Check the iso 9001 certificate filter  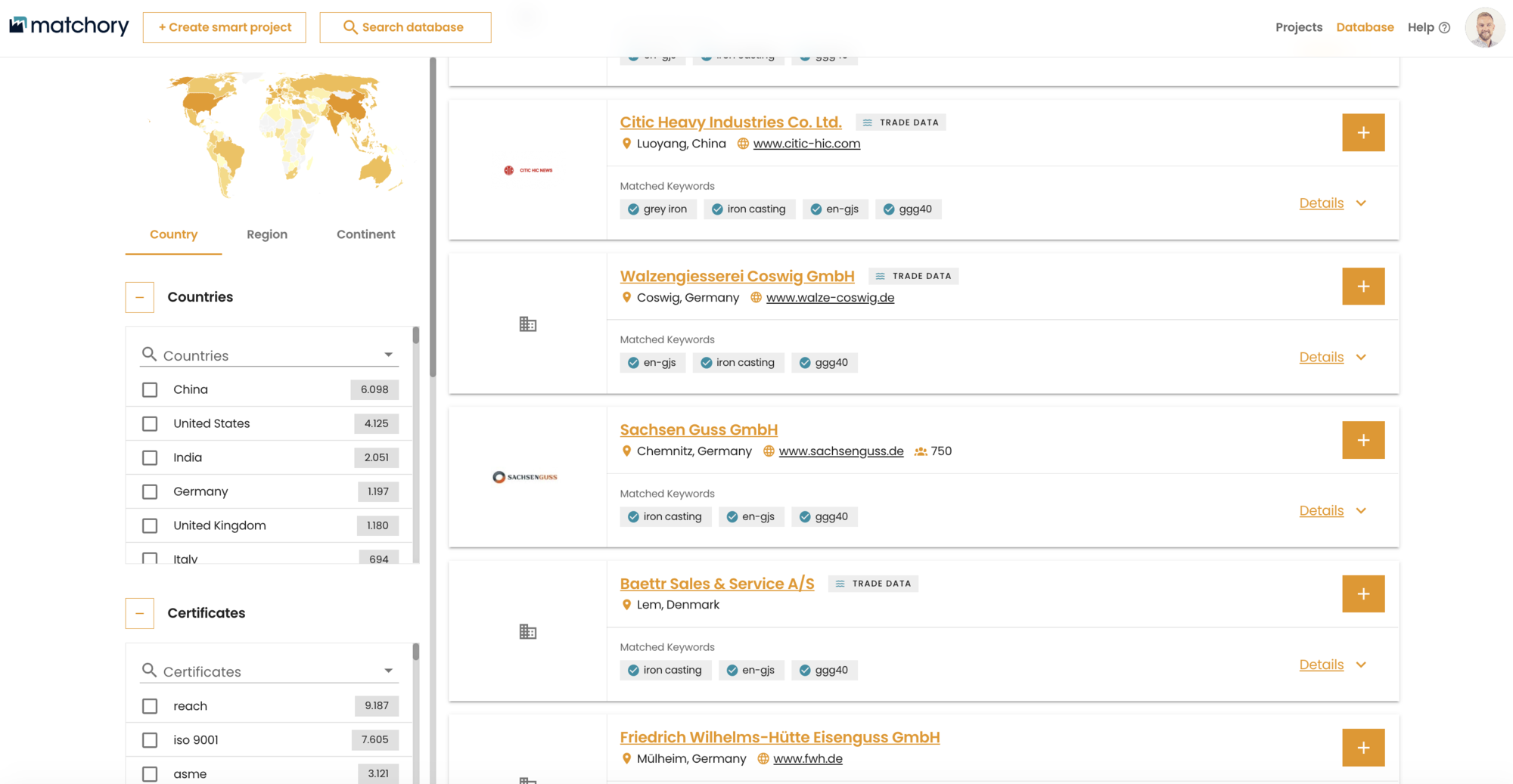150,740
